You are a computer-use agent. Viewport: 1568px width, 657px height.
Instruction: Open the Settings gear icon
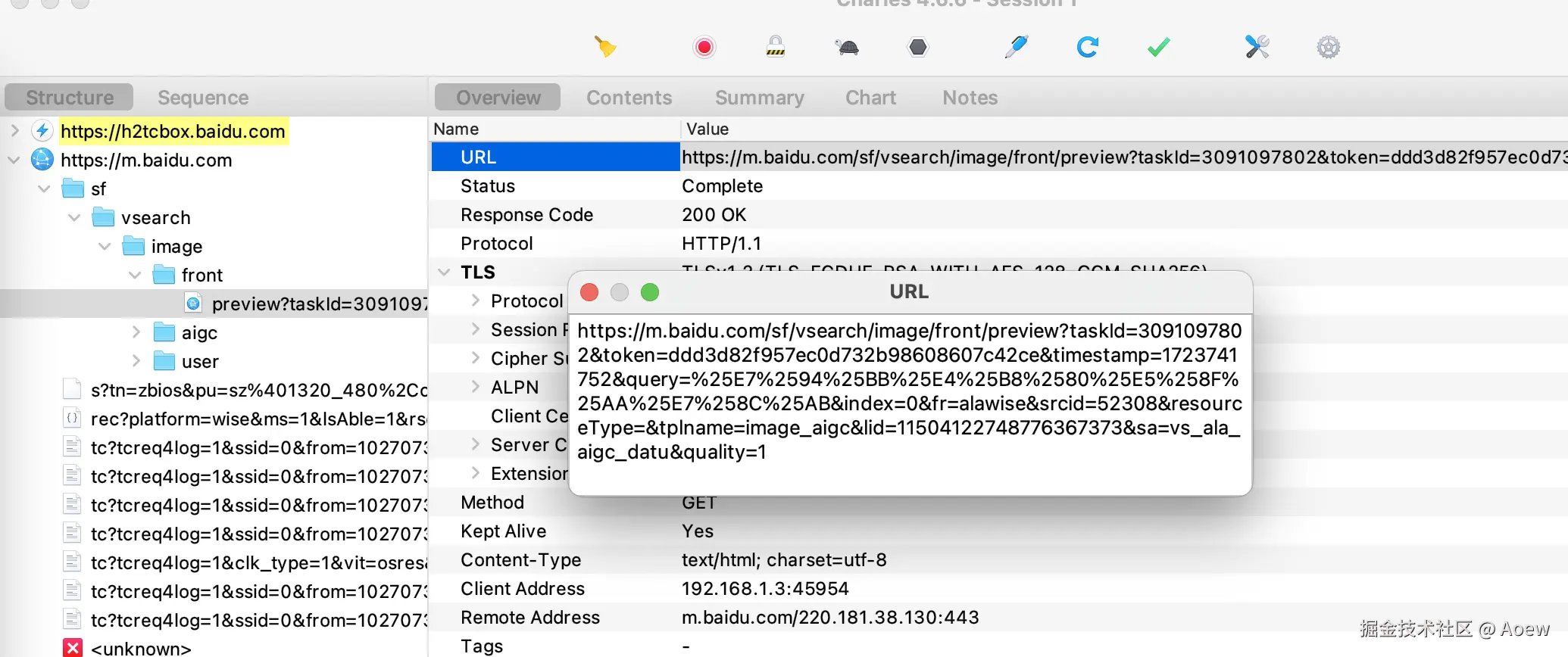(1329, 47)
